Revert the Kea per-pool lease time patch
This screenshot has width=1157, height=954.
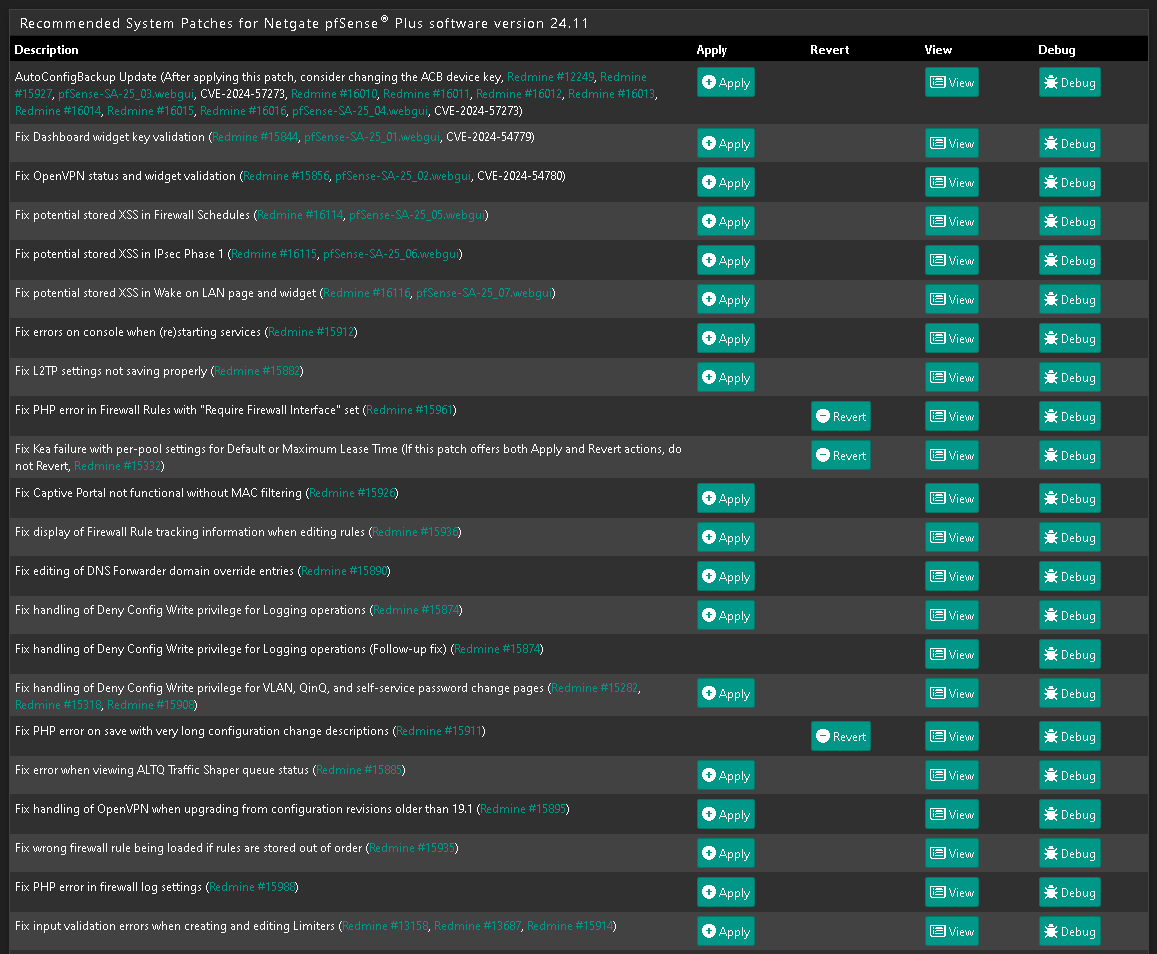pos(840,456)
